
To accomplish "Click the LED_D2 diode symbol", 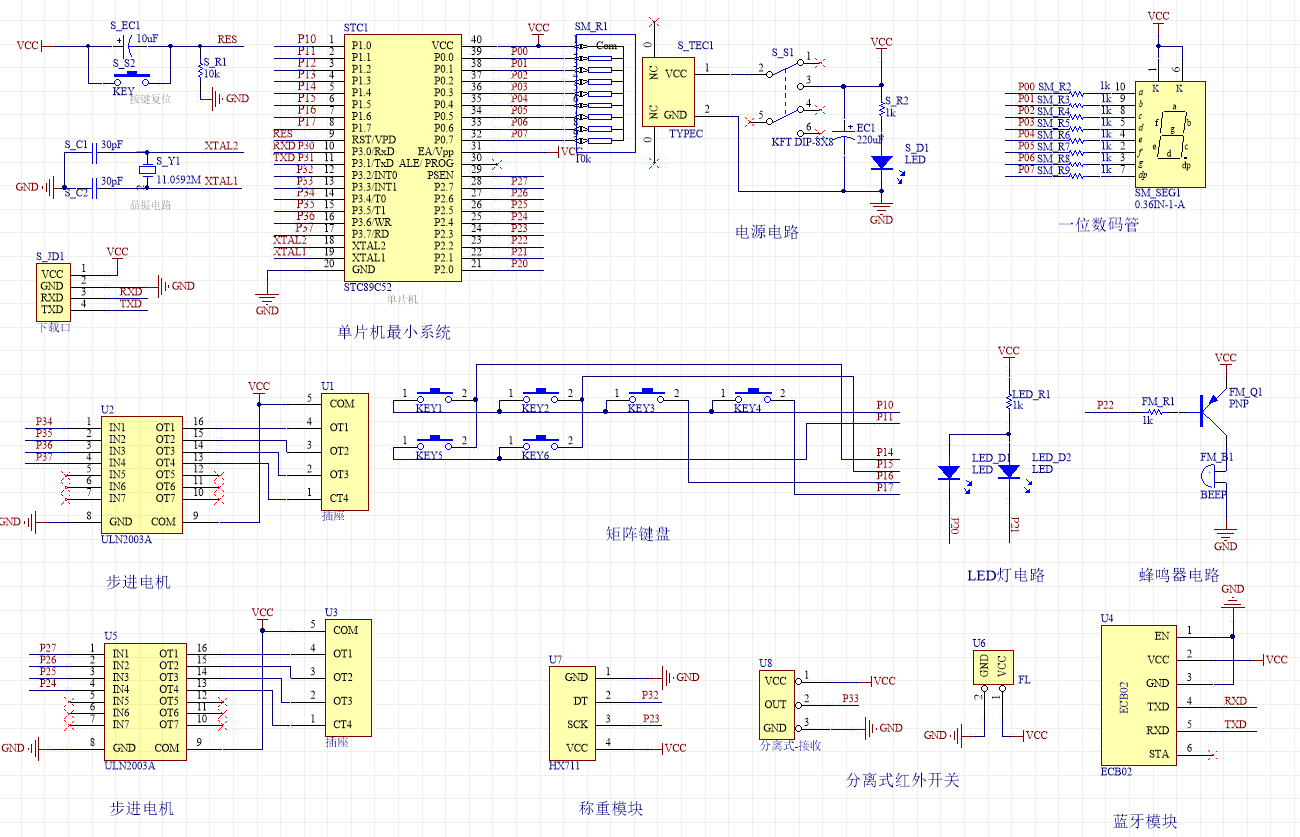I will click(x=1009, y=471).
